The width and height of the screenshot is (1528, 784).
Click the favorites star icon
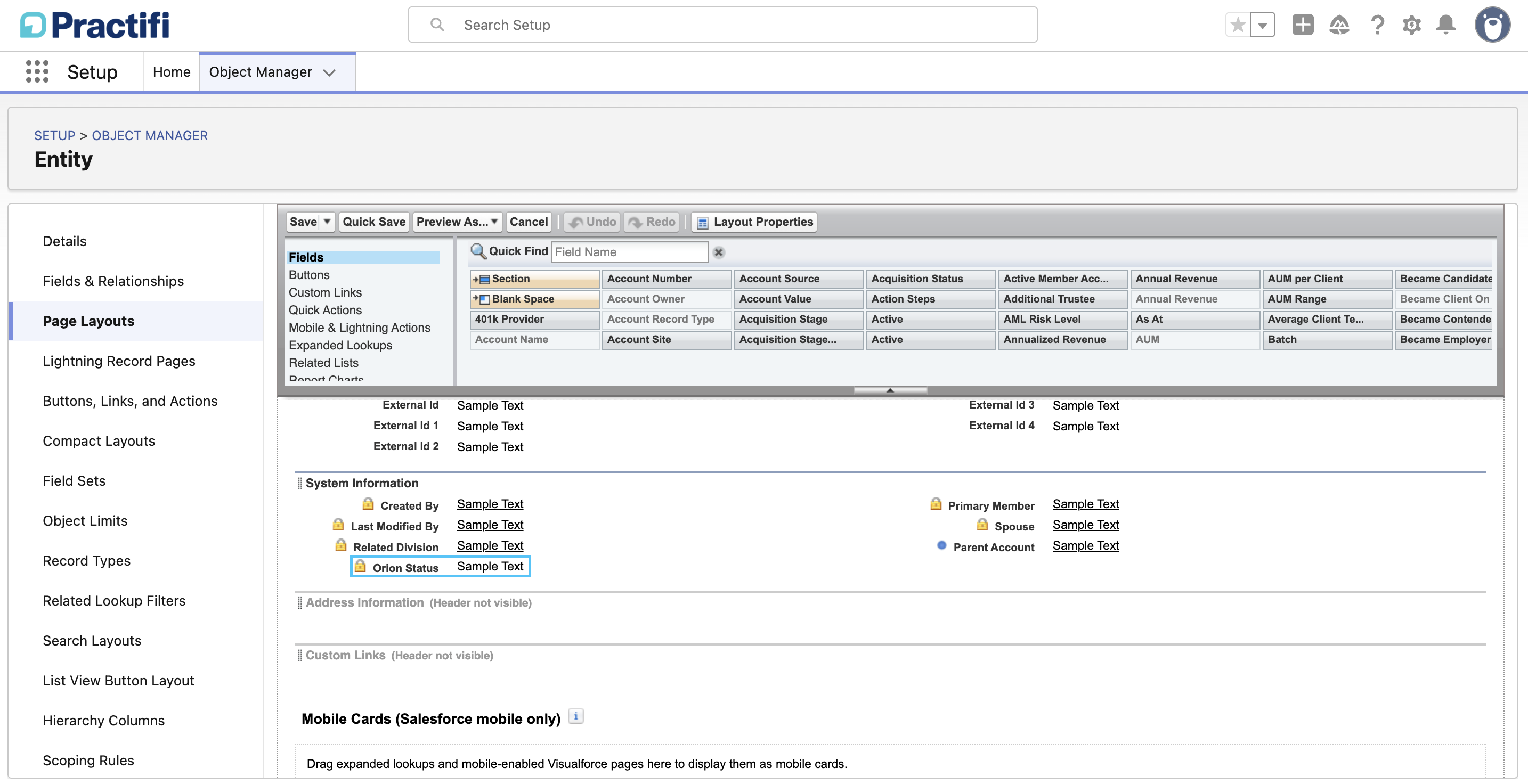(x=1238, y=25)
